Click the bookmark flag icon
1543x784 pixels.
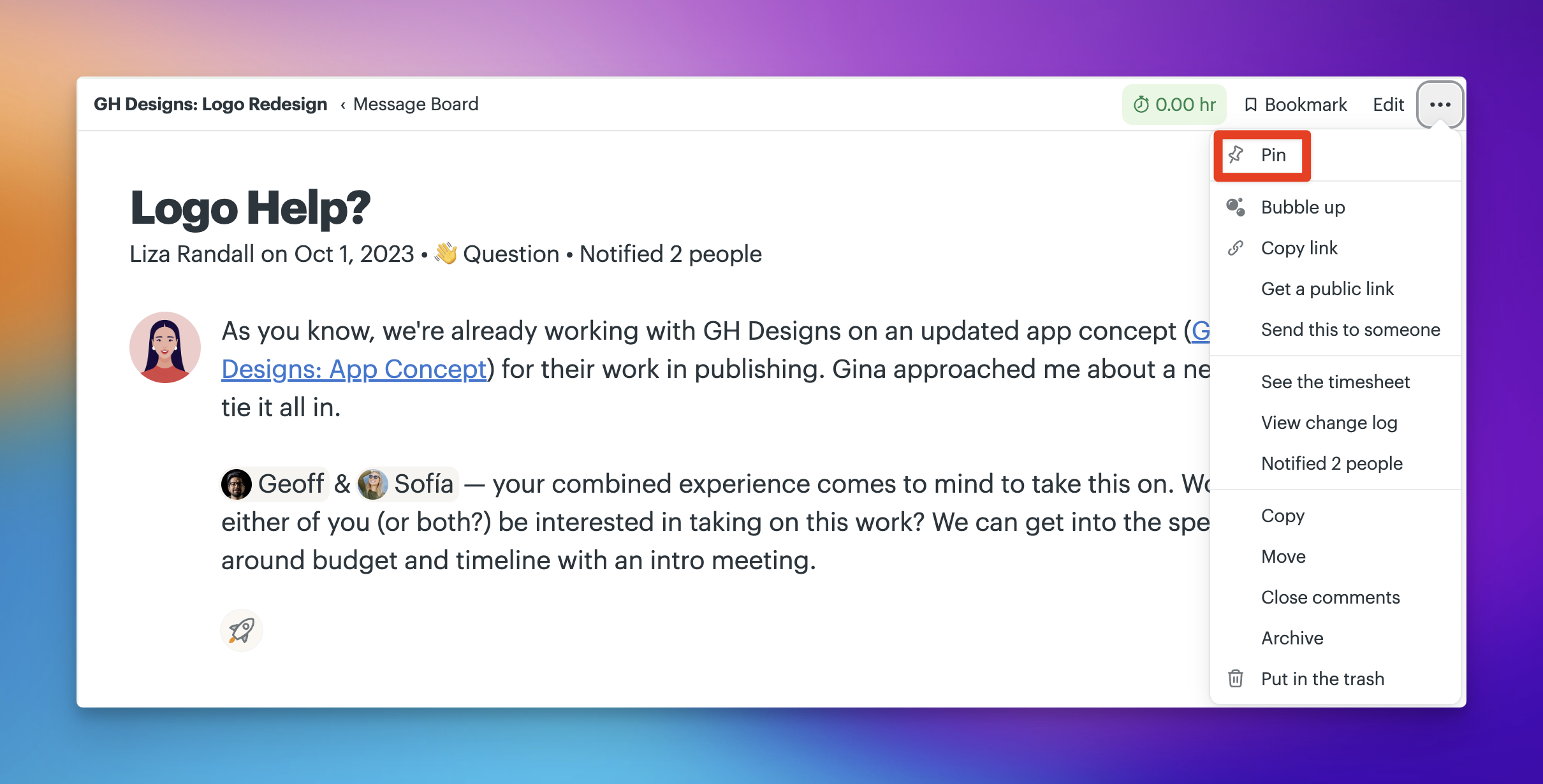pyautogui.click(x=1251, y=105)
